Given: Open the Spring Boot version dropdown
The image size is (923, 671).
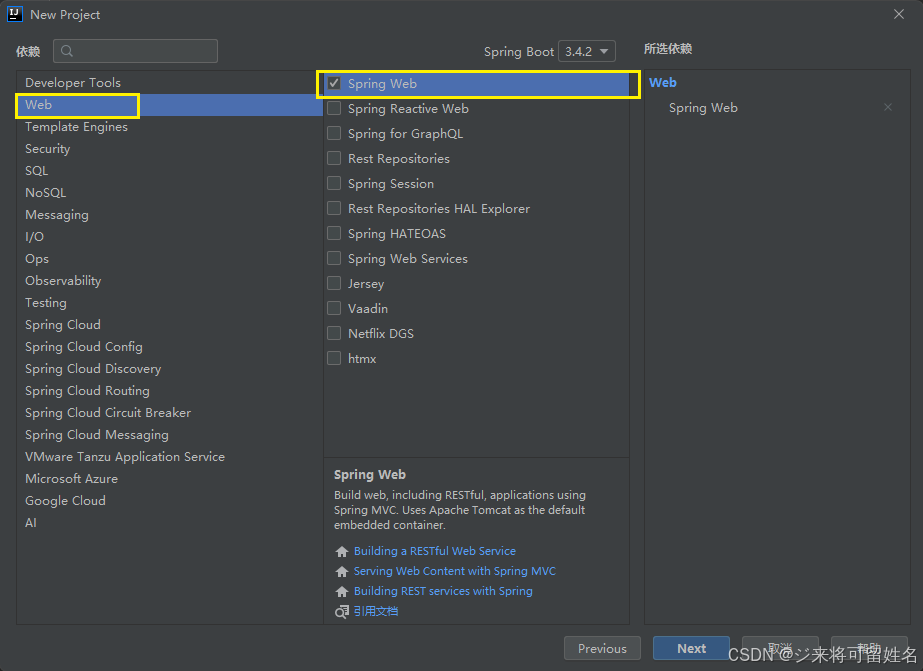Looking at the screenshot, I should (x=586, y=51).
